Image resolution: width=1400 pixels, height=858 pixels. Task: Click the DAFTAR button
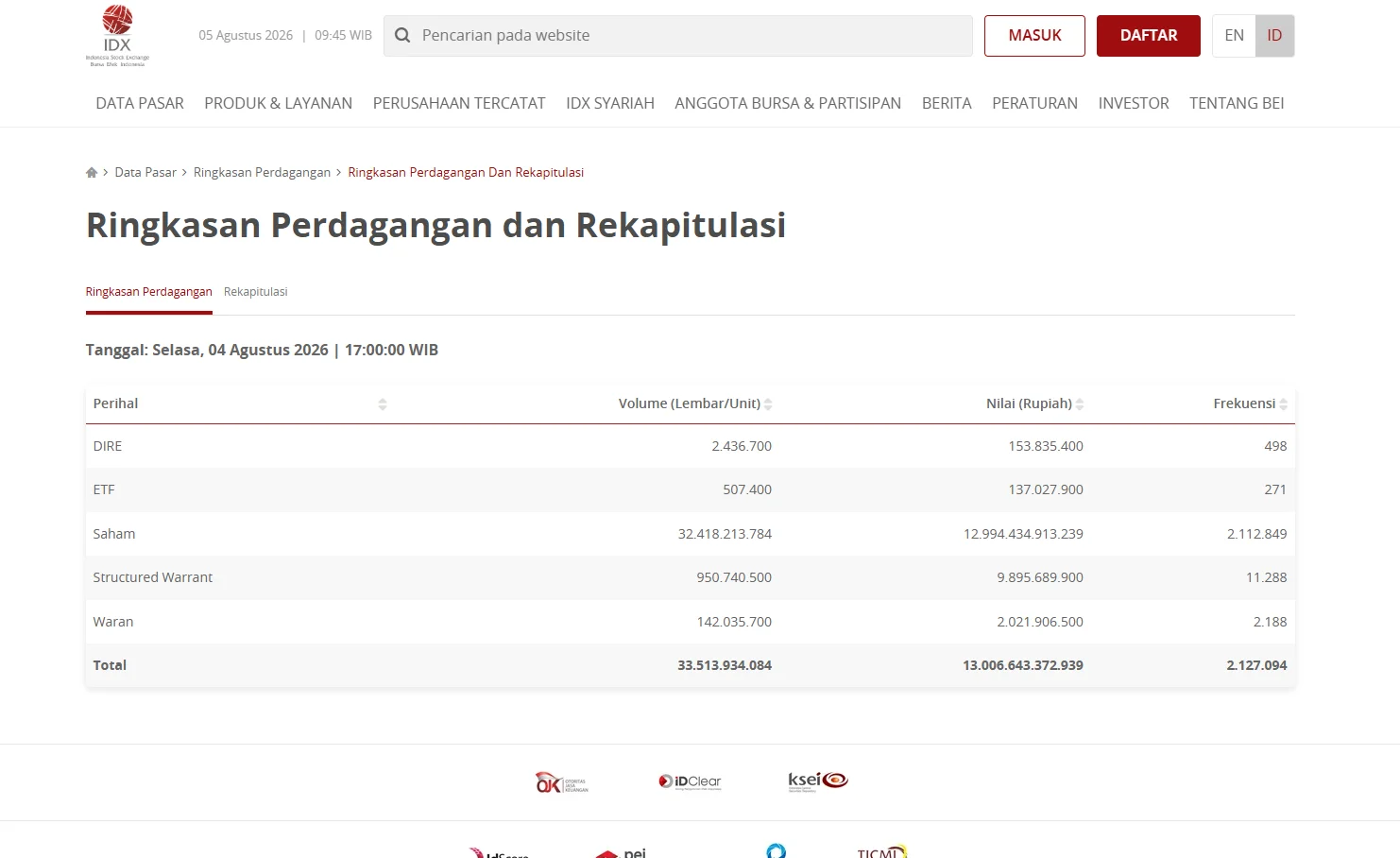click(1149, 36)
